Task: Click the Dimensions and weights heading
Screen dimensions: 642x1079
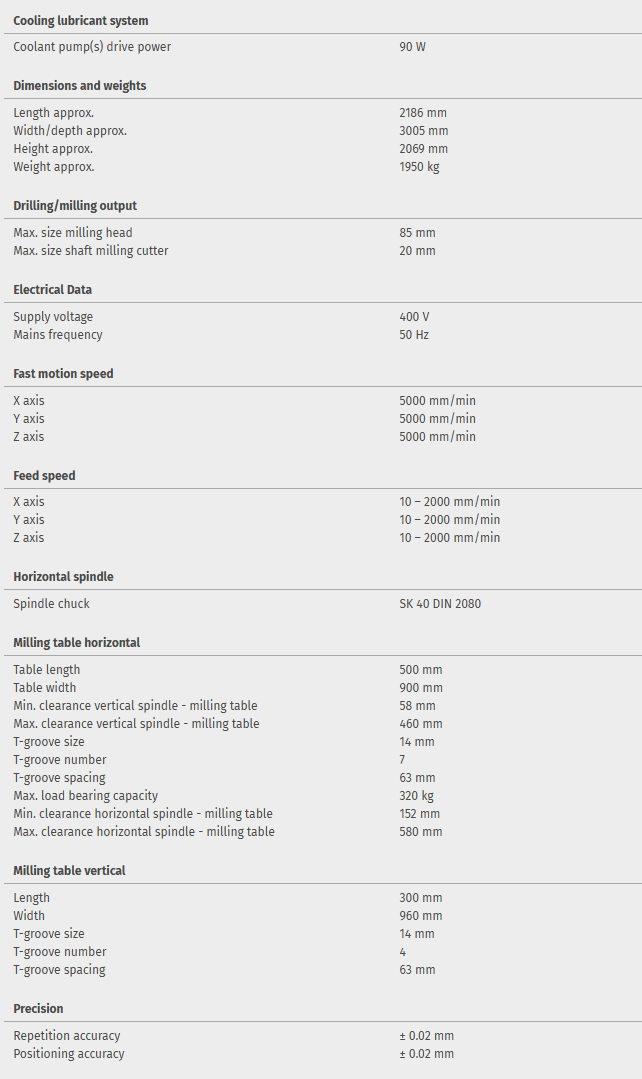Action: point(79,86)
